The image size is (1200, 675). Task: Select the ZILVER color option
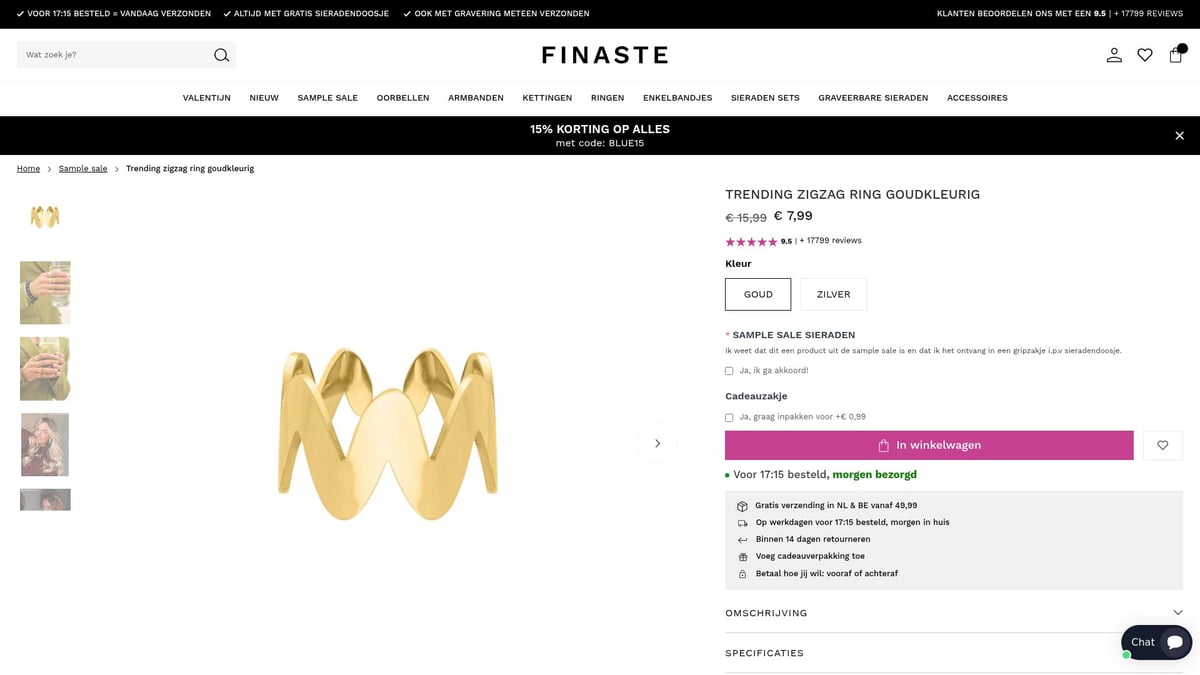coord(833,294)
